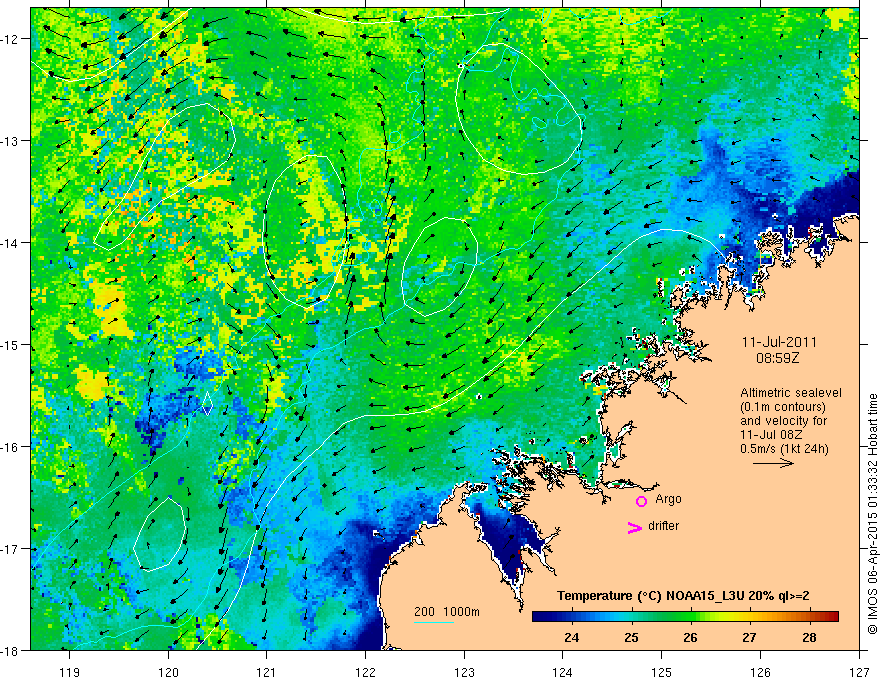The image size is (880, 680).
Task: Click the '120' longitude axis label
Action: [168, 672]
